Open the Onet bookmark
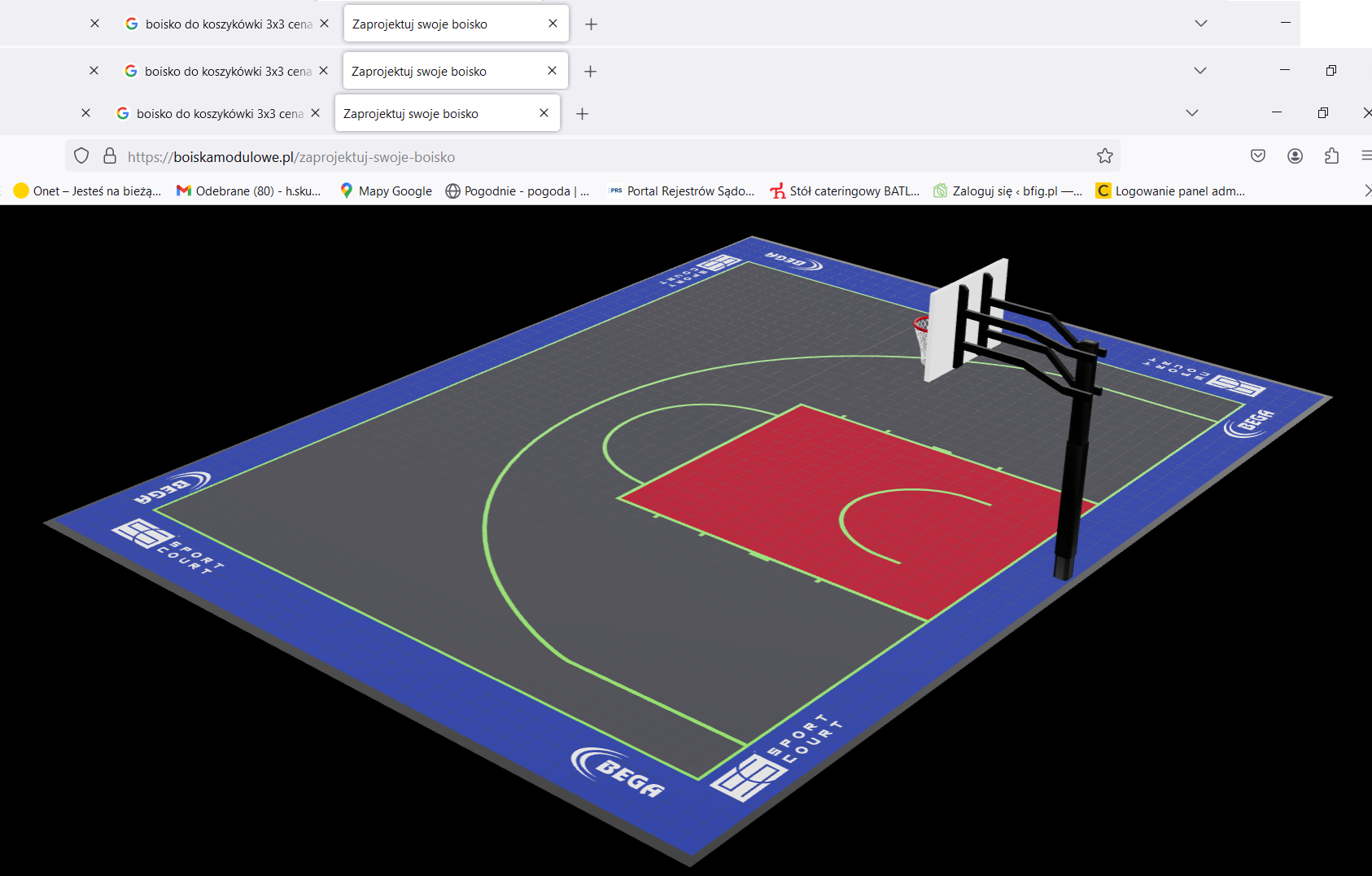Screen dimensions: 1372x876 88,191
